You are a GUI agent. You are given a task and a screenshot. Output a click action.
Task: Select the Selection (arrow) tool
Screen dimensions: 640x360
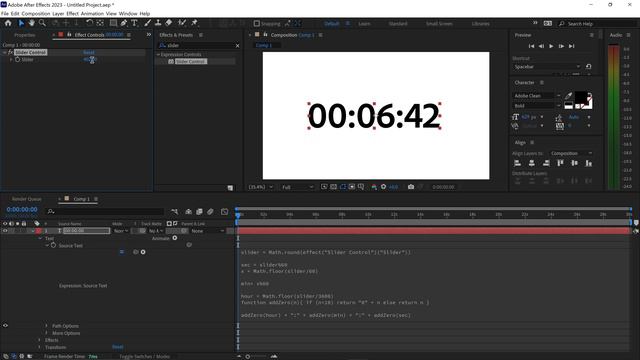(x=21, y=23)
